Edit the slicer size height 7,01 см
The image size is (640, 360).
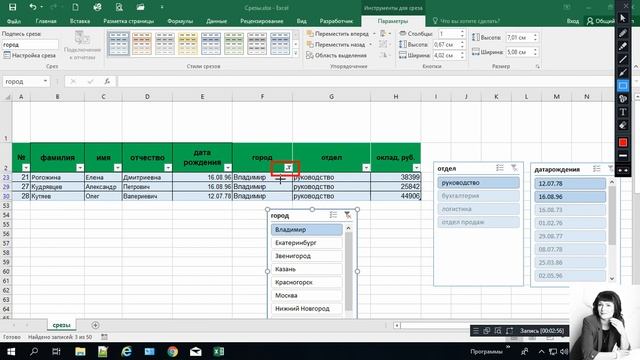tap(518, 37)
